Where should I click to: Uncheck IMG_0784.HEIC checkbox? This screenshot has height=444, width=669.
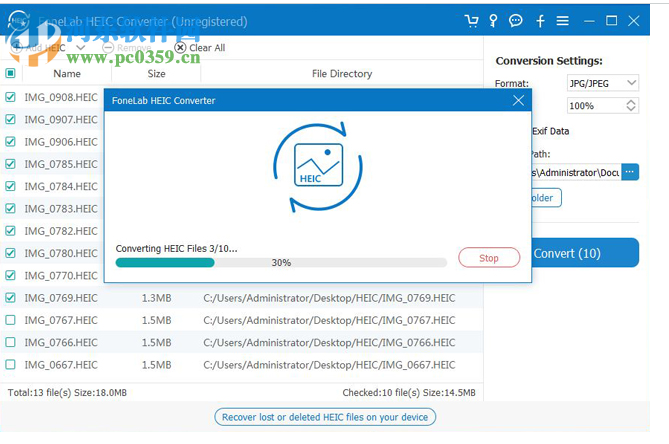[10, 186]
